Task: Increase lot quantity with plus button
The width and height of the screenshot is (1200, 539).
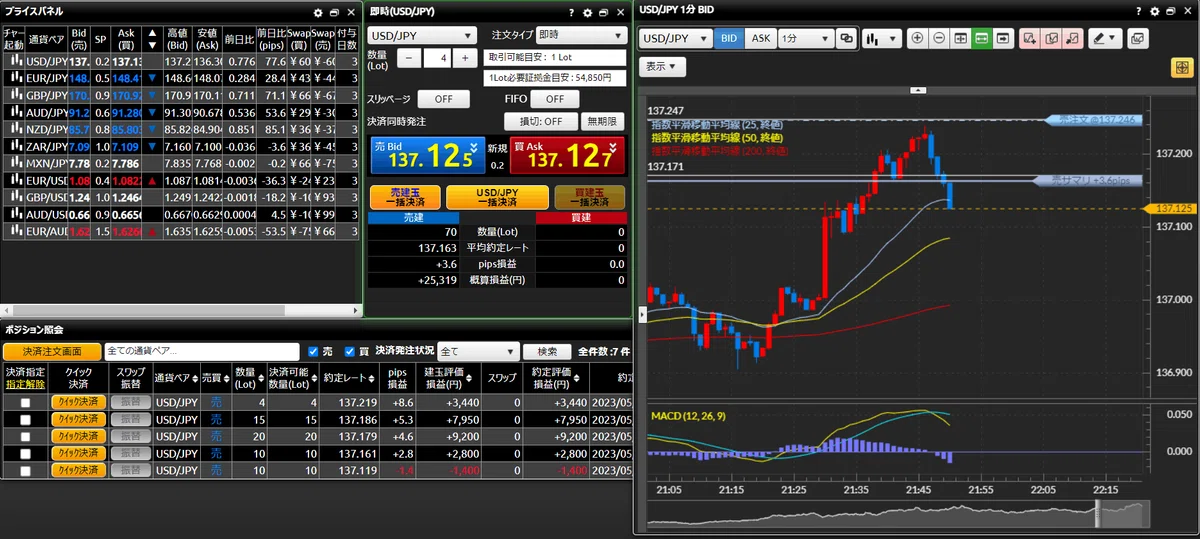Action: 464,58
